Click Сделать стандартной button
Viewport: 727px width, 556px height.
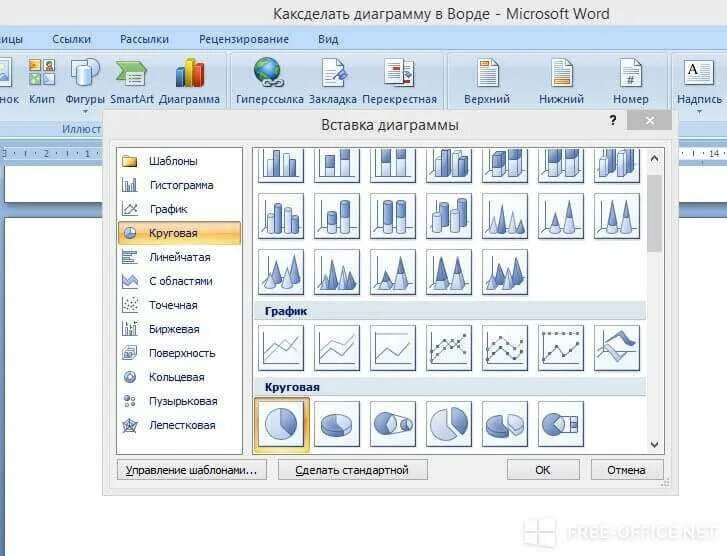pyautogui.click(x=352, y=470)
